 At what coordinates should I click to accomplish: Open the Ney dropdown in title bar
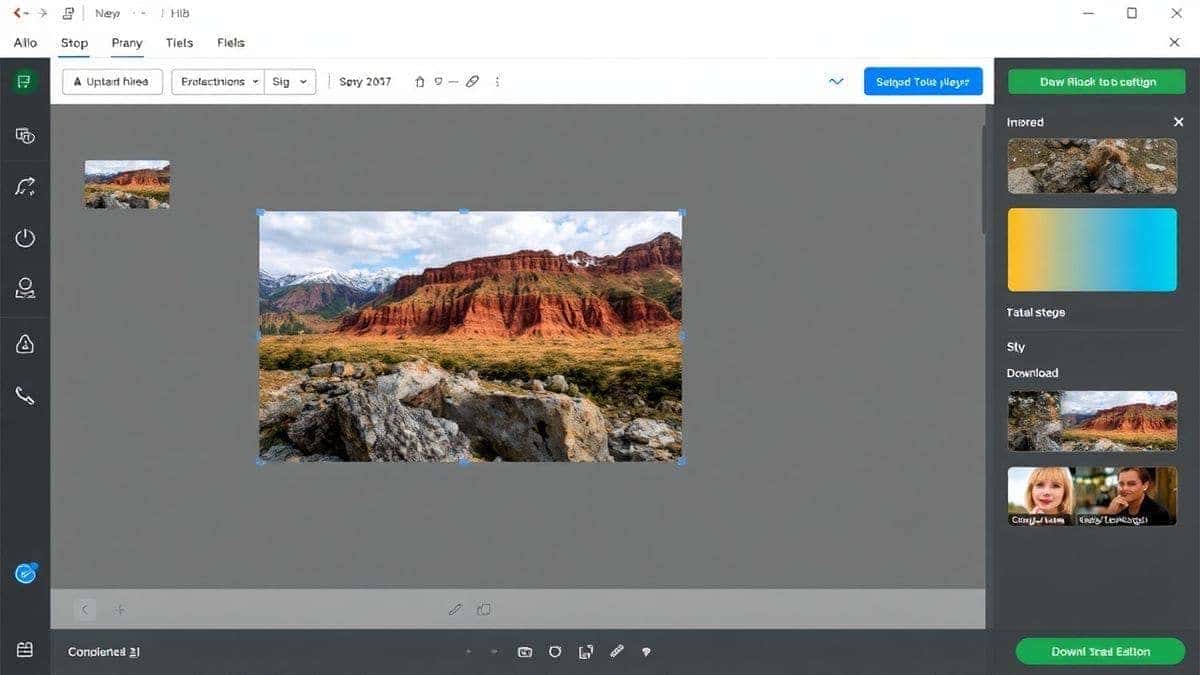tap(121, 14)
